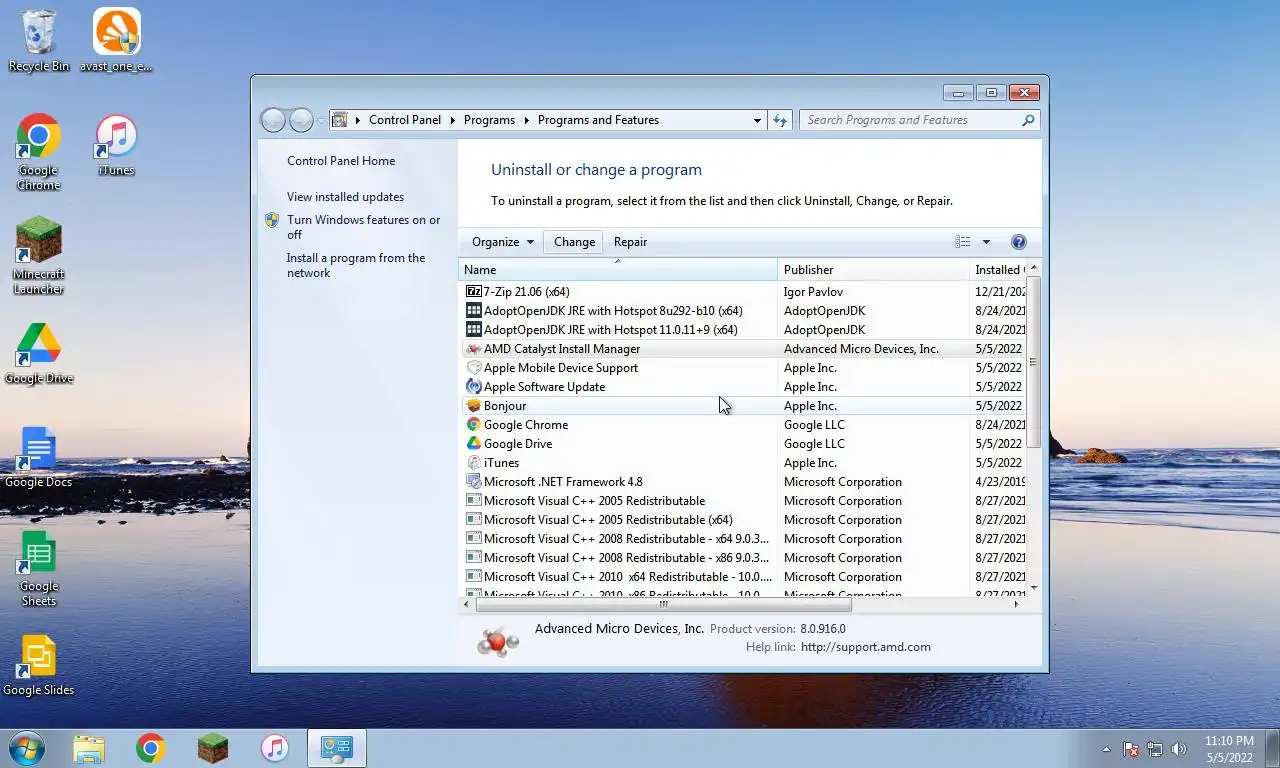Open Google Docs desktop shortcut

pyautogui.click(x=38, y=457)
